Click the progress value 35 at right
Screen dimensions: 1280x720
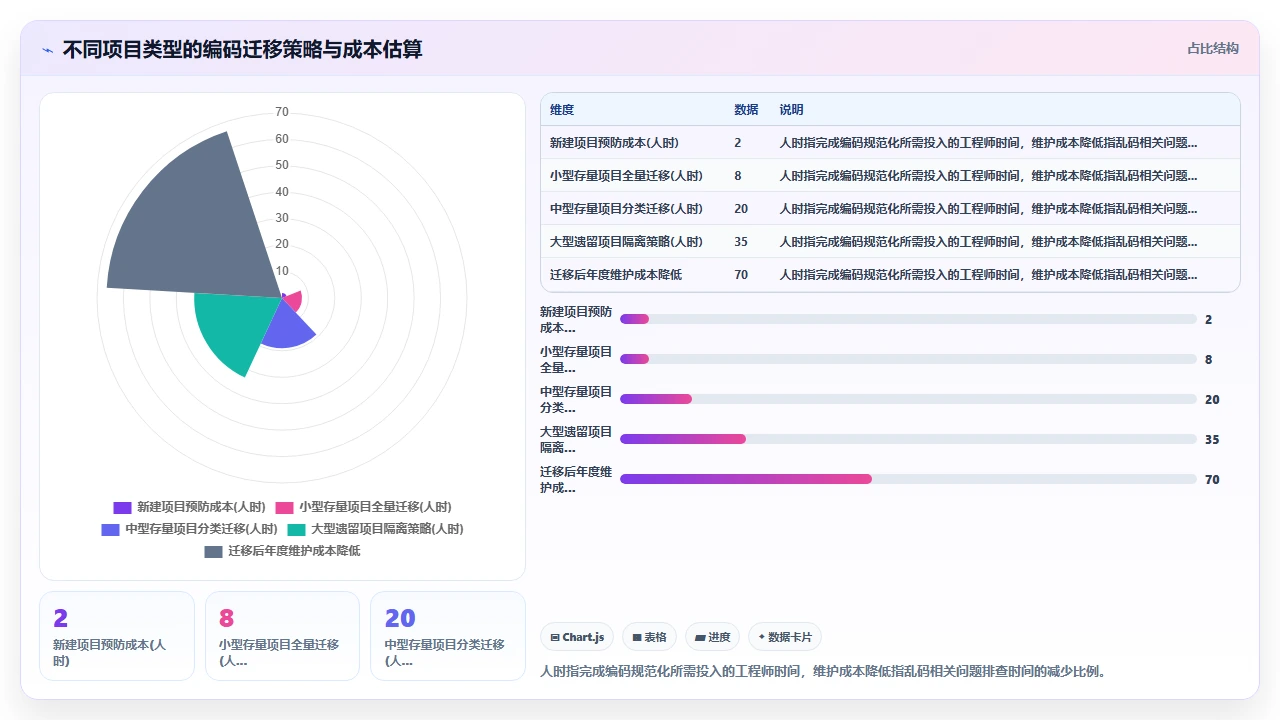point(1212,440)
